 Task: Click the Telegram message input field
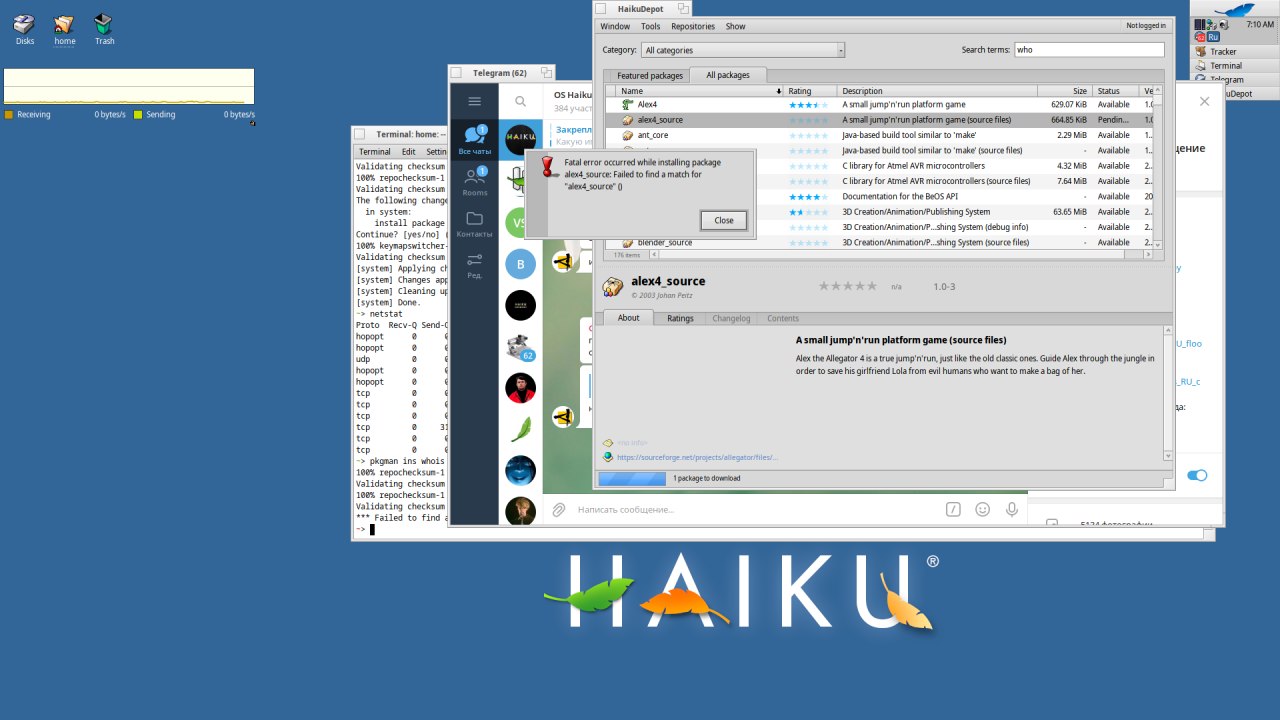point(755,509)
